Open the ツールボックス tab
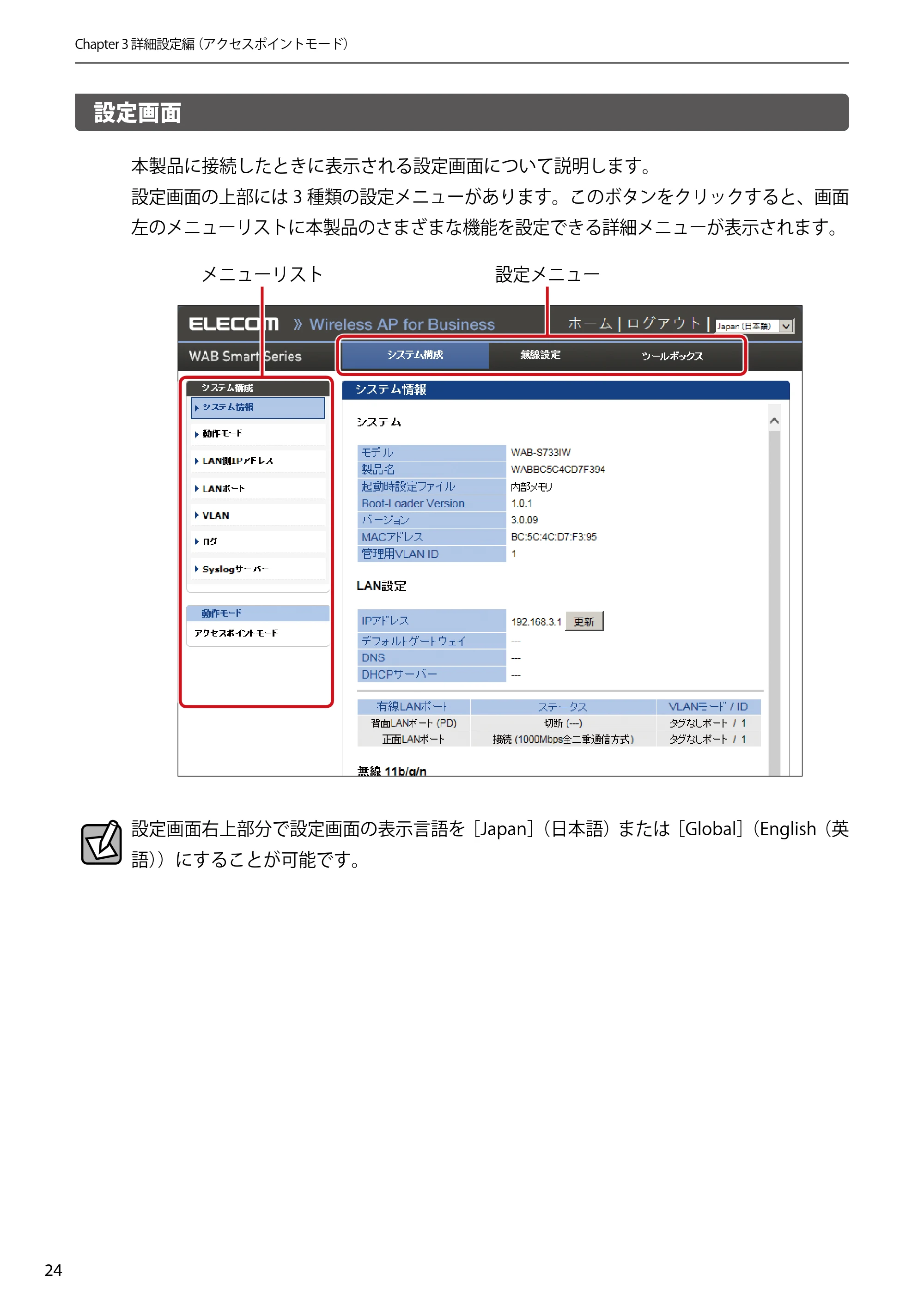 pos(672,356)
